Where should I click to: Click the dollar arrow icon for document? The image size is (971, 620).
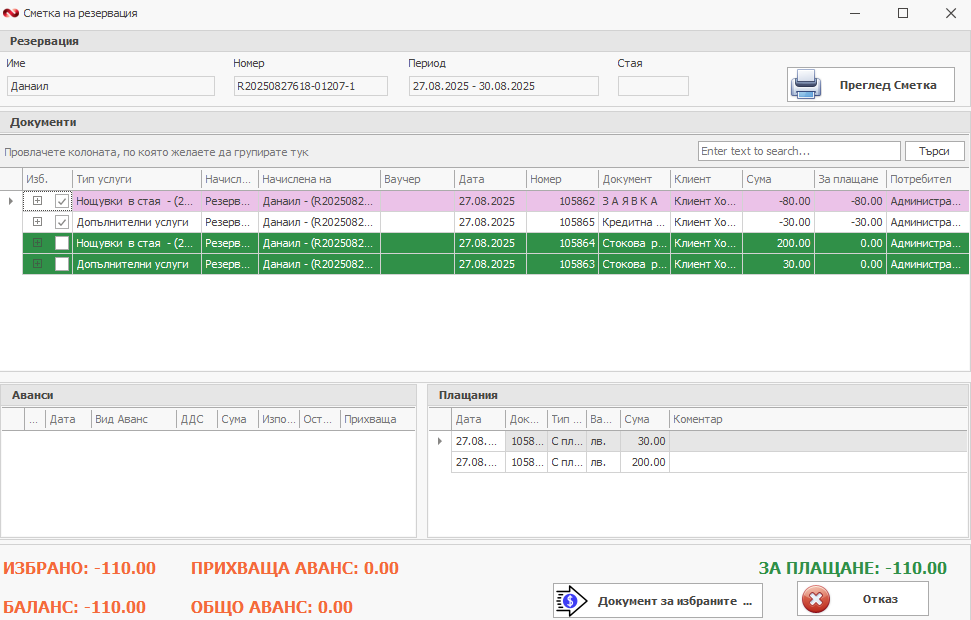[x=570, y=601]
